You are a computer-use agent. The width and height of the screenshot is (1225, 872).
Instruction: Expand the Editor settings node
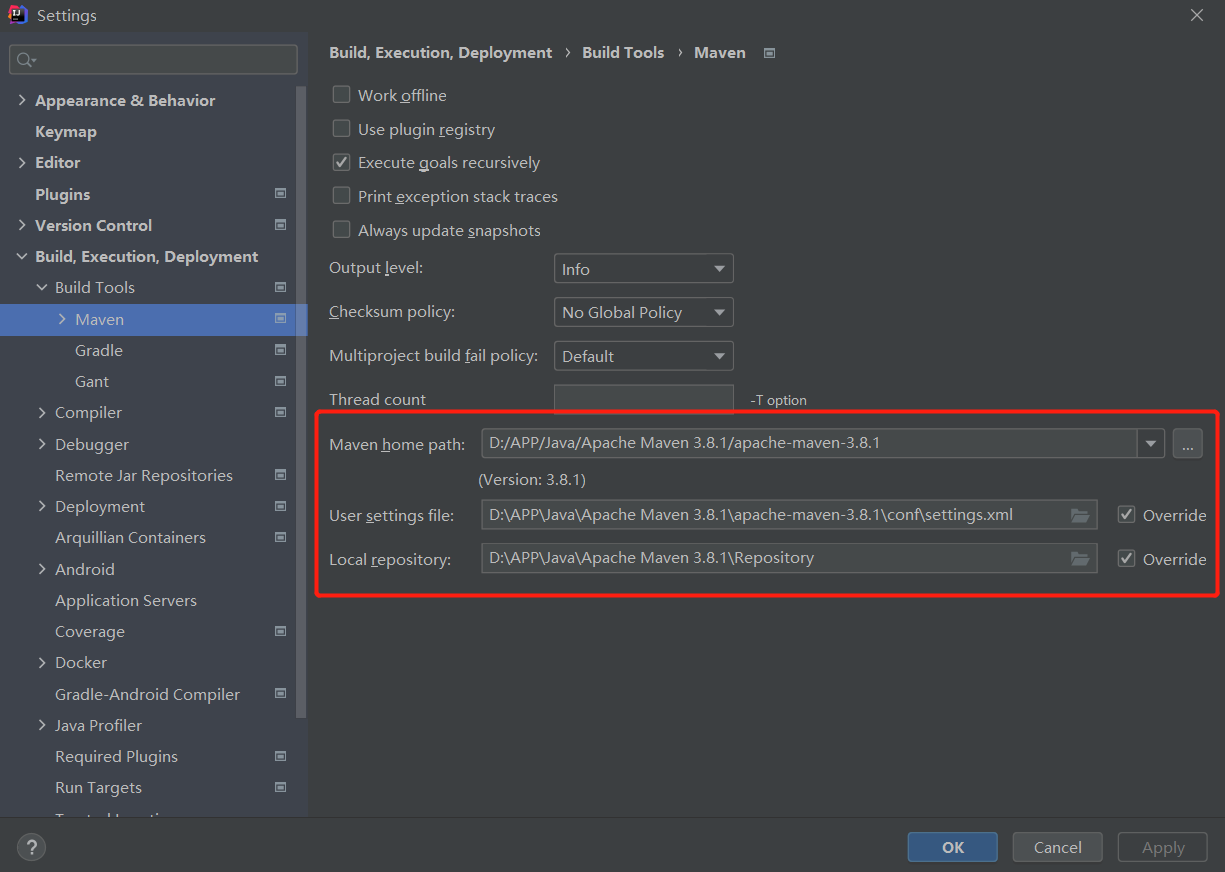pyautogui.click(x=22, y=162)
